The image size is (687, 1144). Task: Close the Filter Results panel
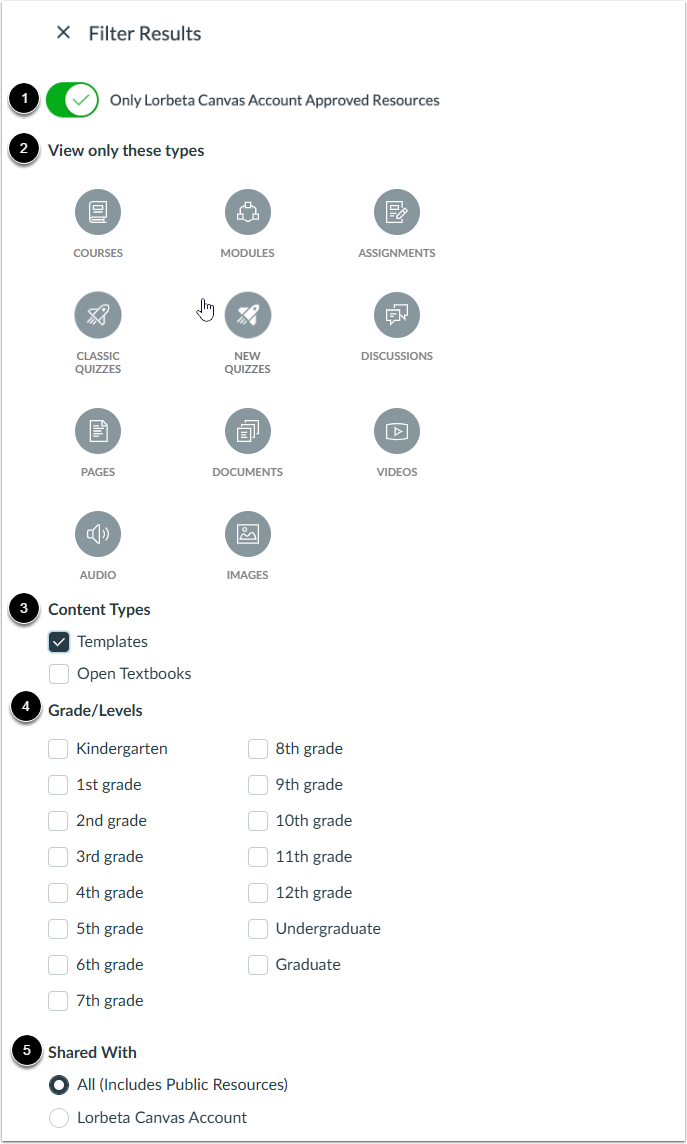point(63,32)
